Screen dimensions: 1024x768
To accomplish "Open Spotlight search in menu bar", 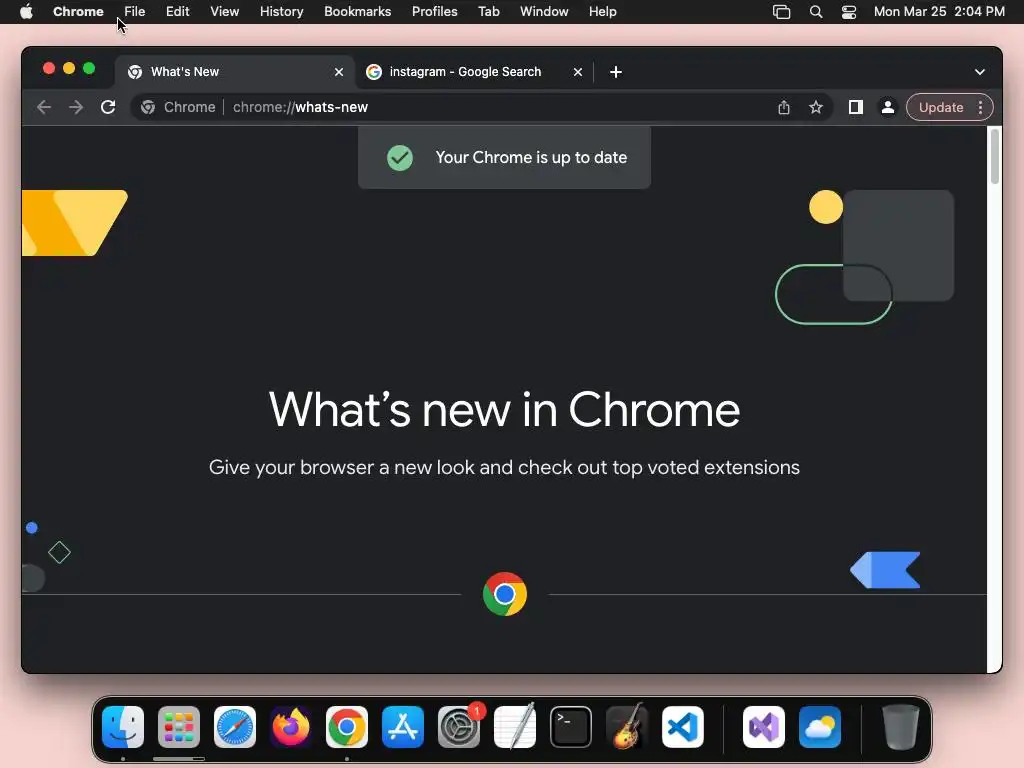I will [x=816, y=12].
